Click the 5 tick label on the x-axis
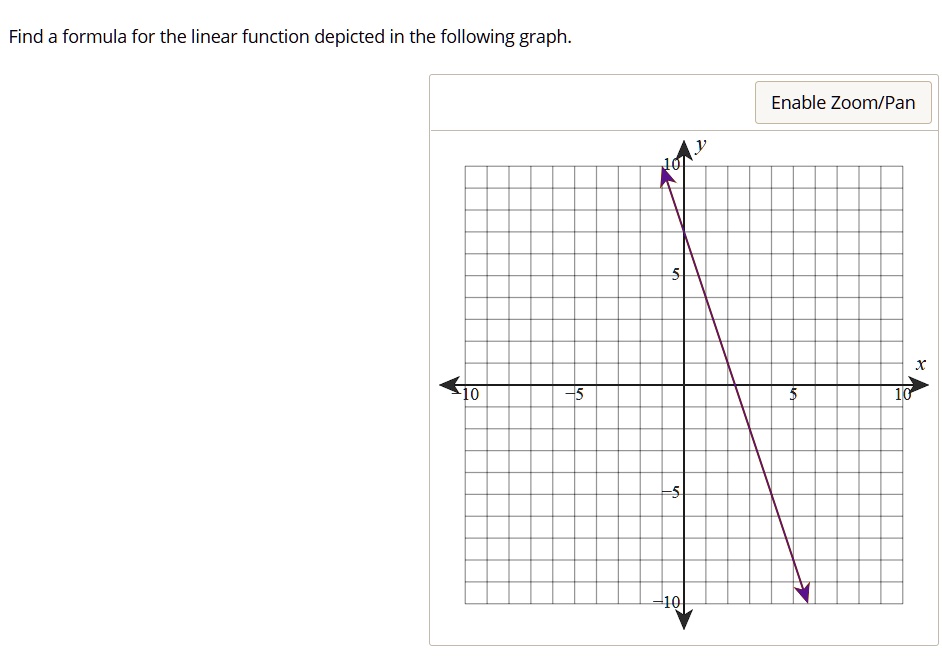Image resolution: width=942 pixels, height=656 pixels. point(792,395)
